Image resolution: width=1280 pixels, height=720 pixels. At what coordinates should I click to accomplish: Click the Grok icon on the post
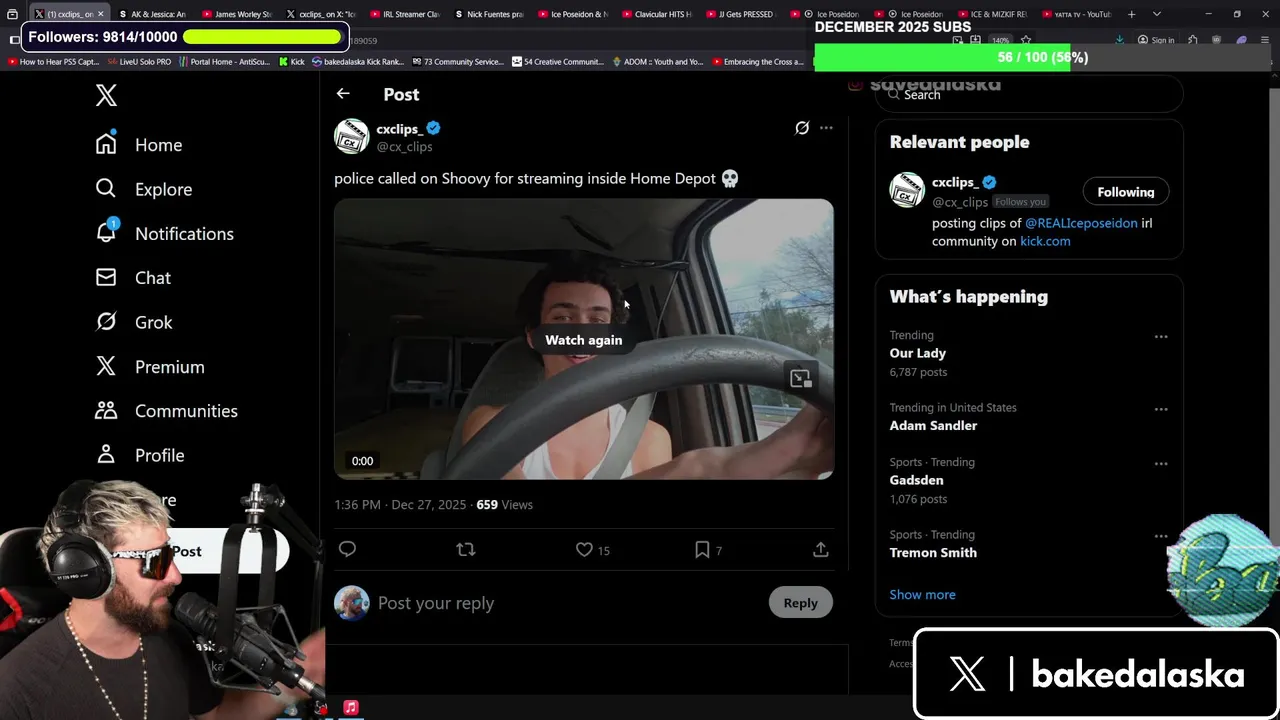pos(802,128)
